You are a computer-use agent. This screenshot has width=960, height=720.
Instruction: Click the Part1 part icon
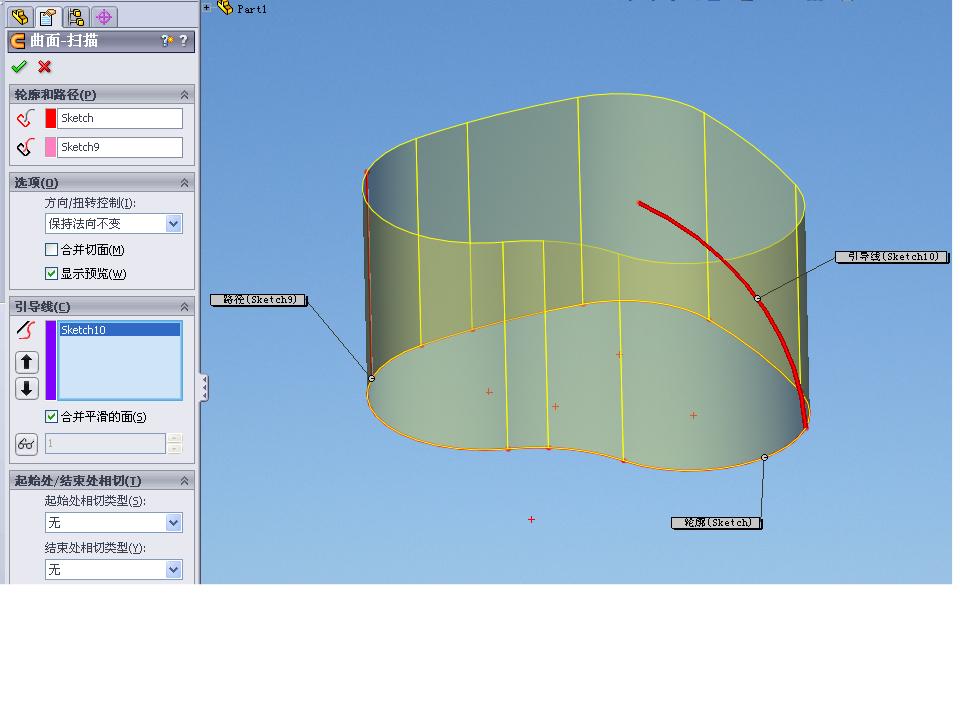[225, 8]
